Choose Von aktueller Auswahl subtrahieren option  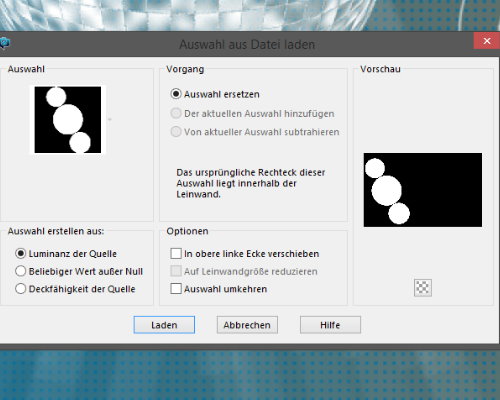(x=176, y=132)
